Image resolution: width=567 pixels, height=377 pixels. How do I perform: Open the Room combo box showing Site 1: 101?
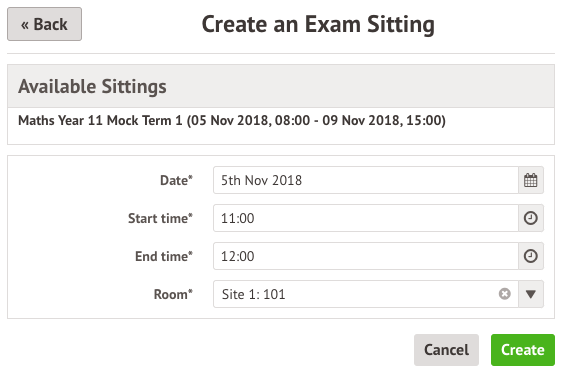[366, 294]
